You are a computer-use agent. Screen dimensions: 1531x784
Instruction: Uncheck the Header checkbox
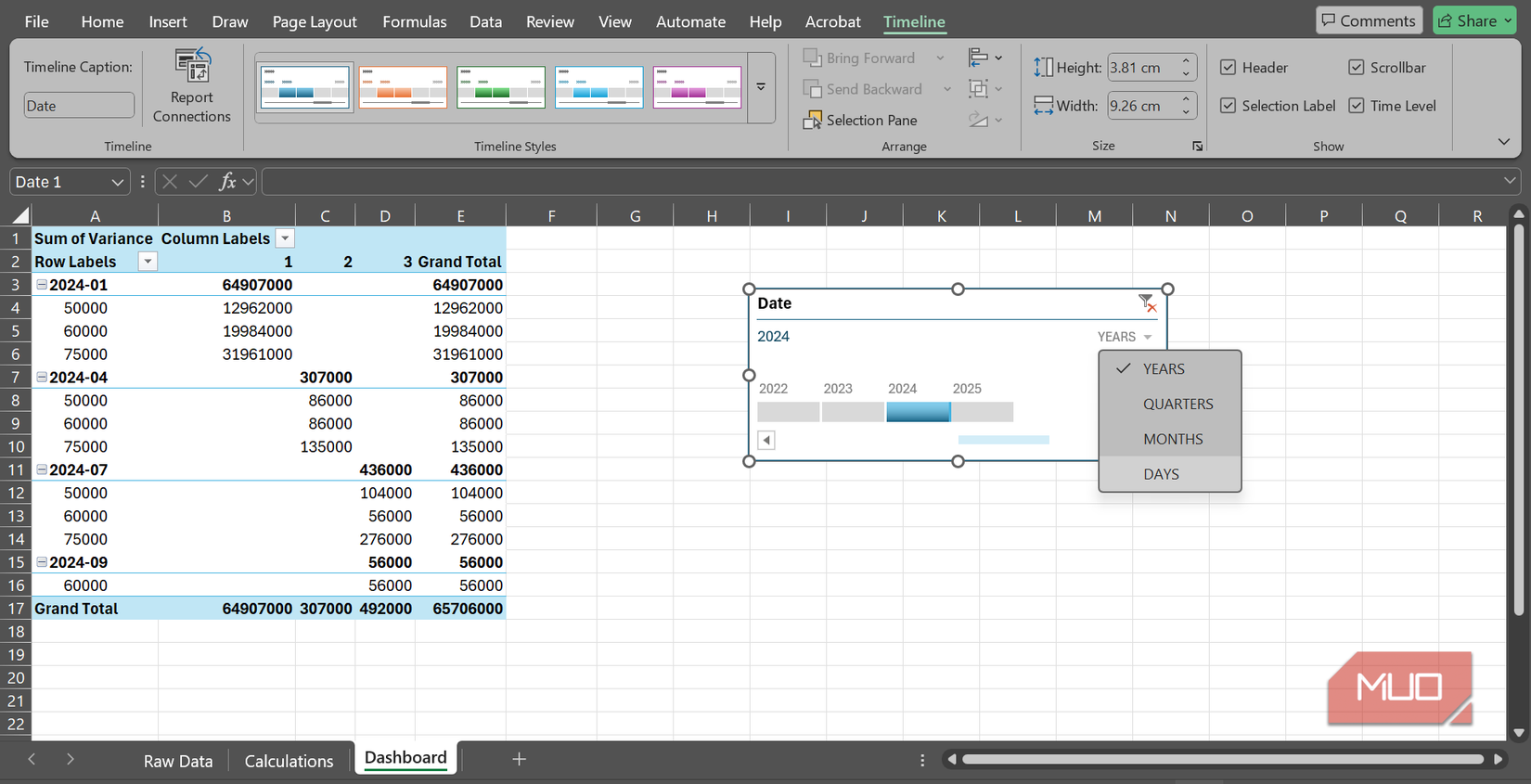1229,68
